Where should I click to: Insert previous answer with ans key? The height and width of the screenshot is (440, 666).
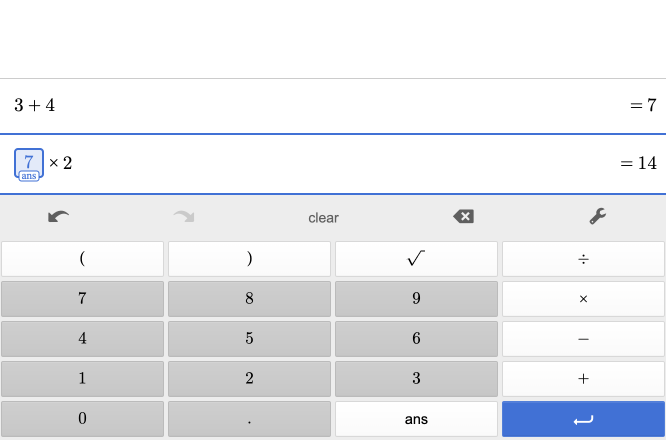pos(416,419)
